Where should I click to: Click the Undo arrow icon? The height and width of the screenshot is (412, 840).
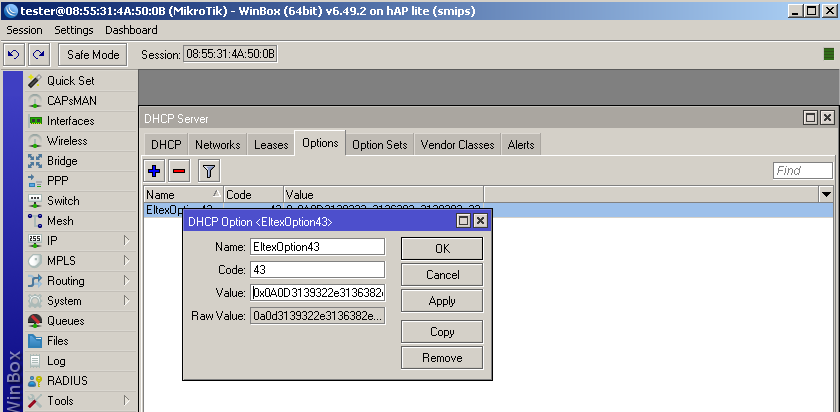click(x=14, y=54)
